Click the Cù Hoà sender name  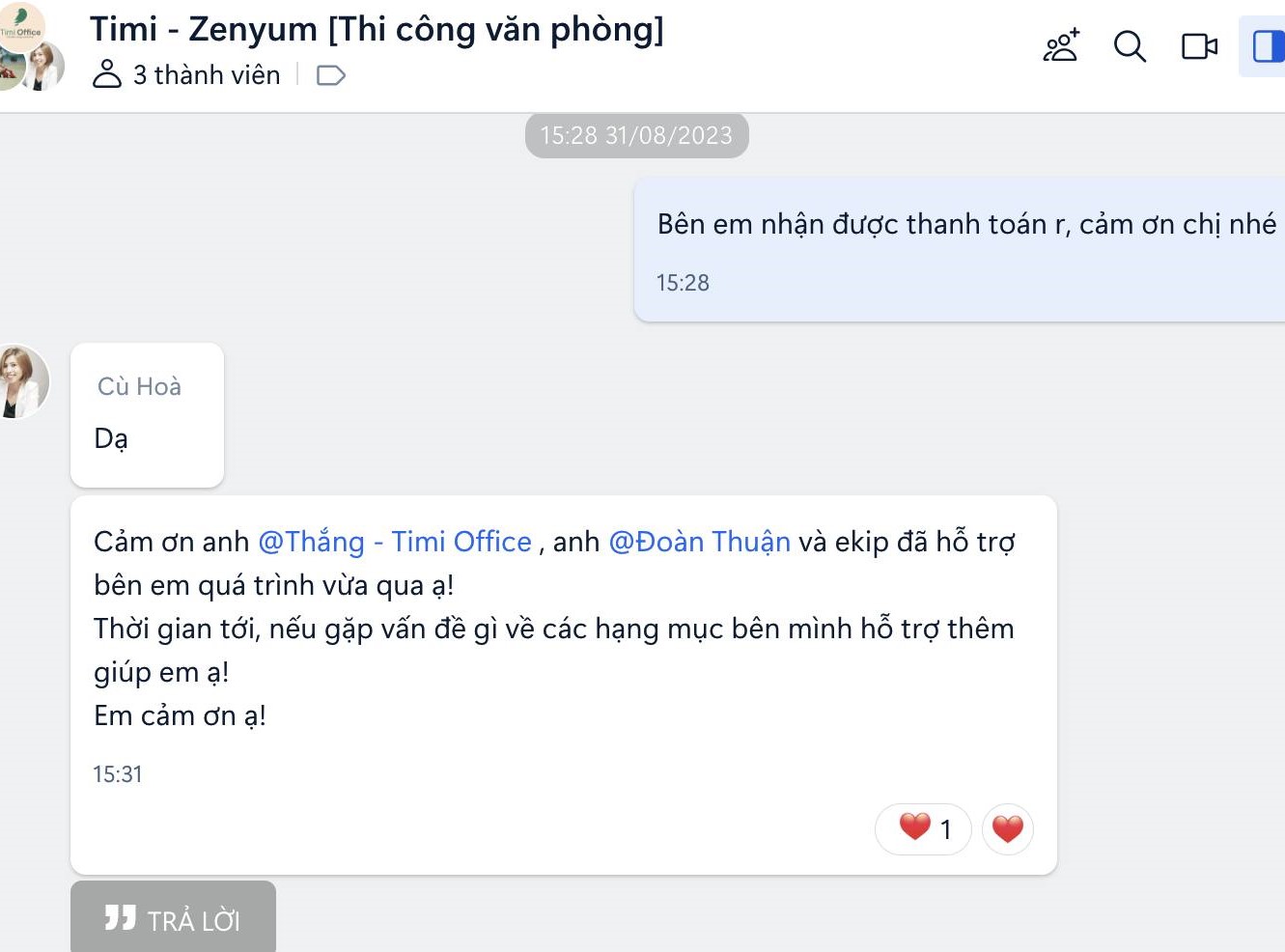(139, 386)
